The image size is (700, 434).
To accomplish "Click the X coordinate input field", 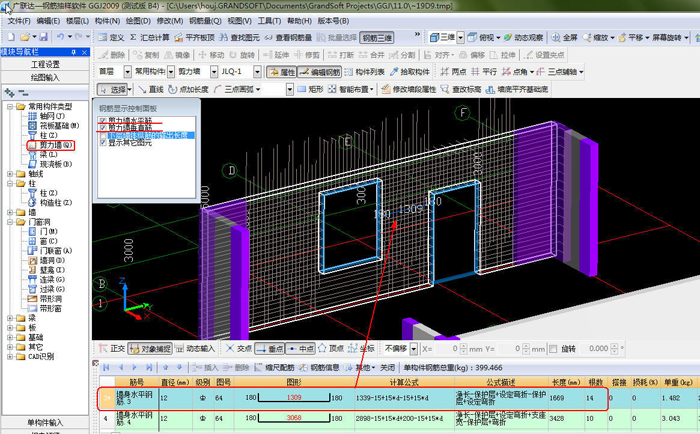I will click(x=446, y=349).
